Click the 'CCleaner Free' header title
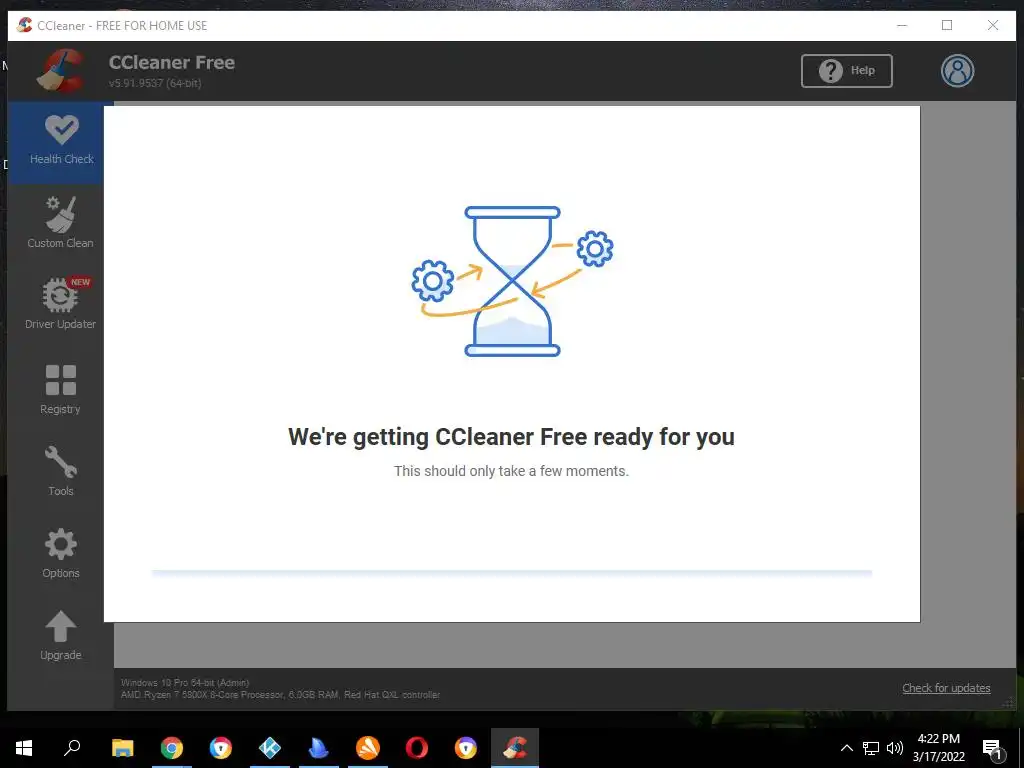Viewport: 1024px width, 768px height. coord(172,62)
